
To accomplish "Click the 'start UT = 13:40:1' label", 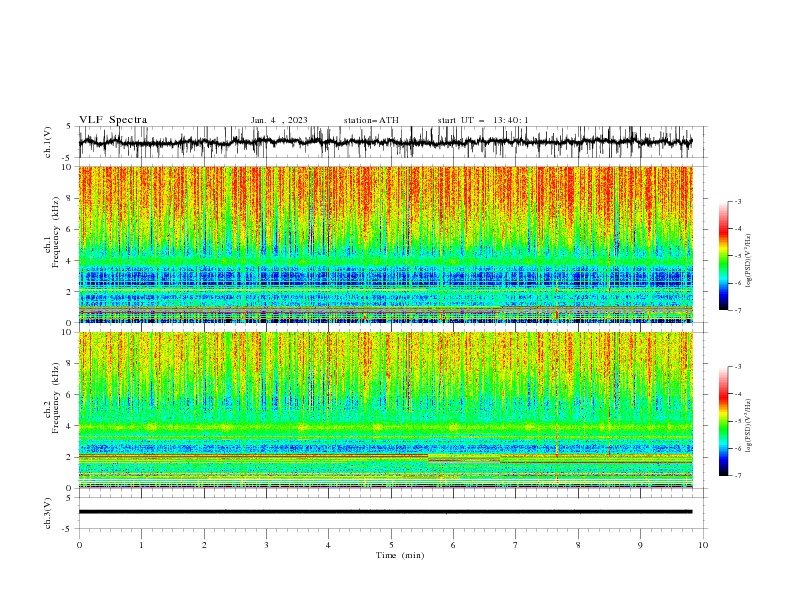I will coord(483,120).
